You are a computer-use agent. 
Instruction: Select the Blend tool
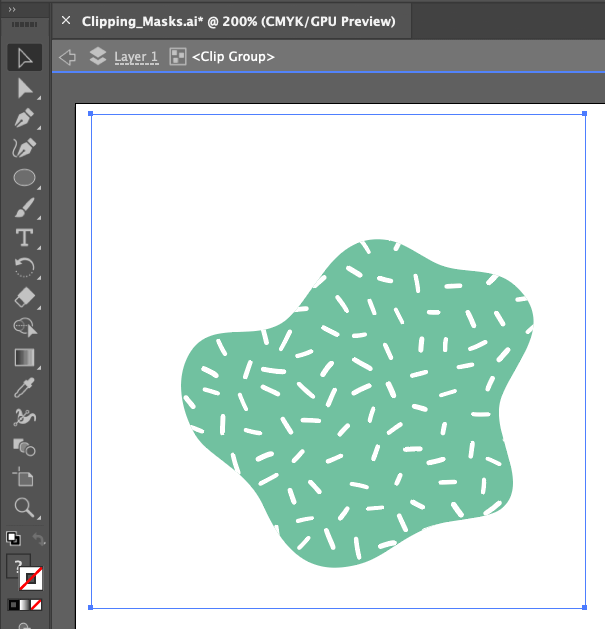click(x=24, y=447)
